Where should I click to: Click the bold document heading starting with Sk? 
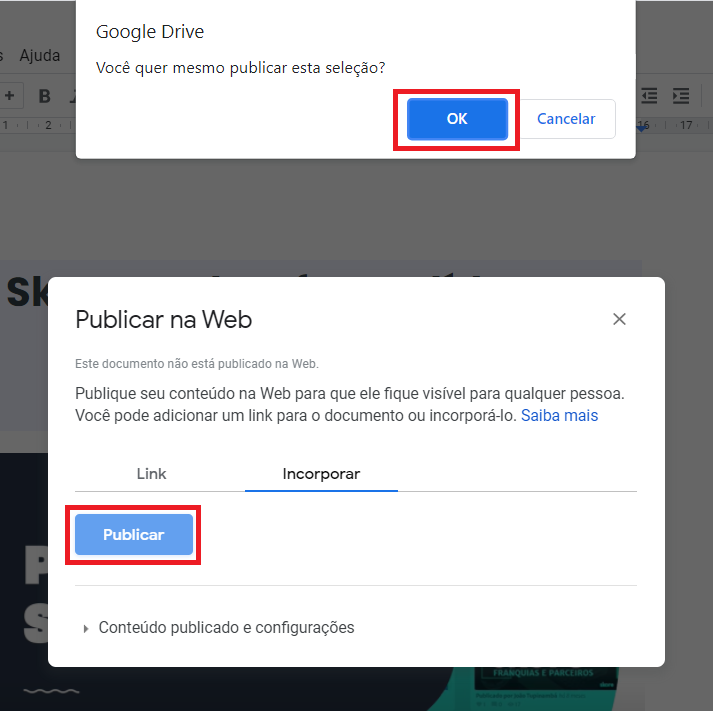click(x=27, y=292)
